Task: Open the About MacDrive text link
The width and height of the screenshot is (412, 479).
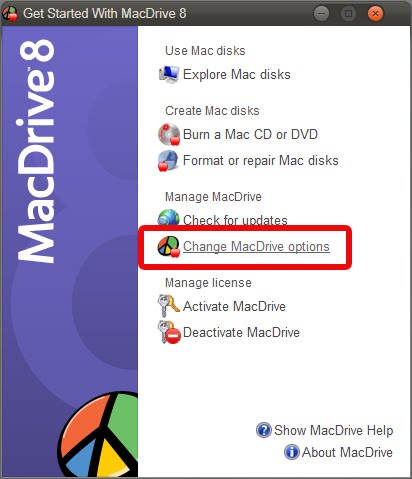Action: click(x=347, y=452)
